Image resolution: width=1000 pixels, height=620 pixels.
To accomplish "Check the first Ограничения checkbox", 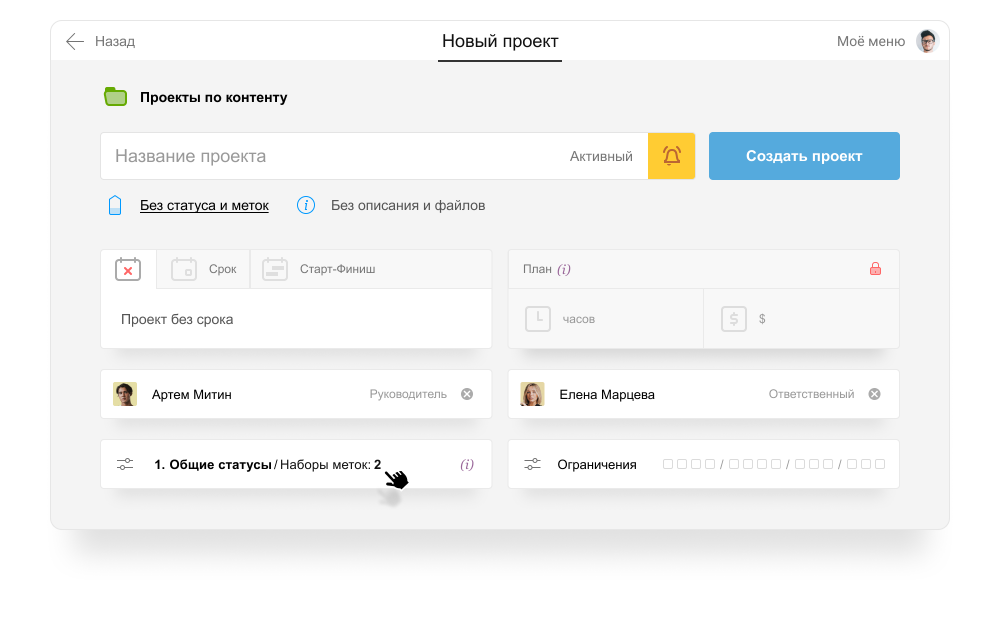I will 668,464.
